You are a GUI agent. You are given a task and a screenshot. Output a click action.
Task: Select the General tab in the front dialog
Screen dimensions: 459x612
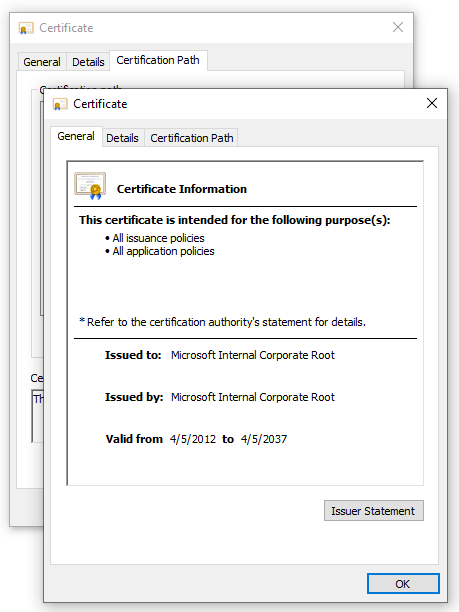76,136
